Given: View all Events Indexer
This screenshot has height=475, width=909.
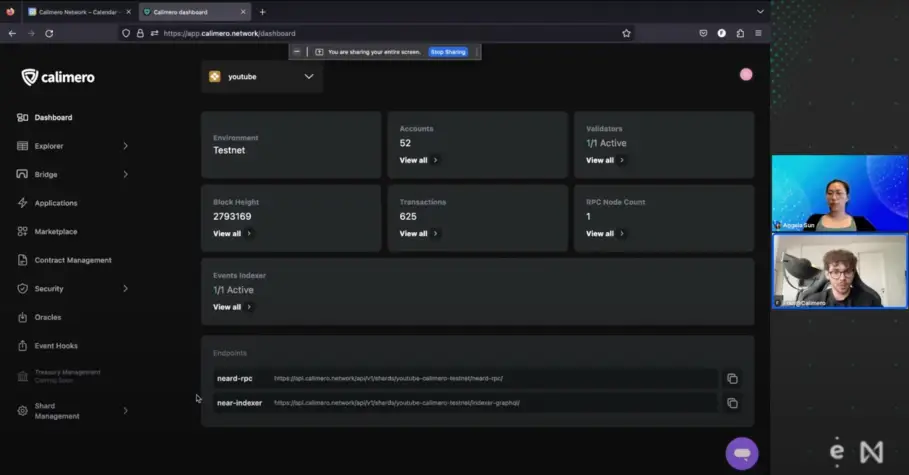Looking at the screenshot, I should point(232,307).
